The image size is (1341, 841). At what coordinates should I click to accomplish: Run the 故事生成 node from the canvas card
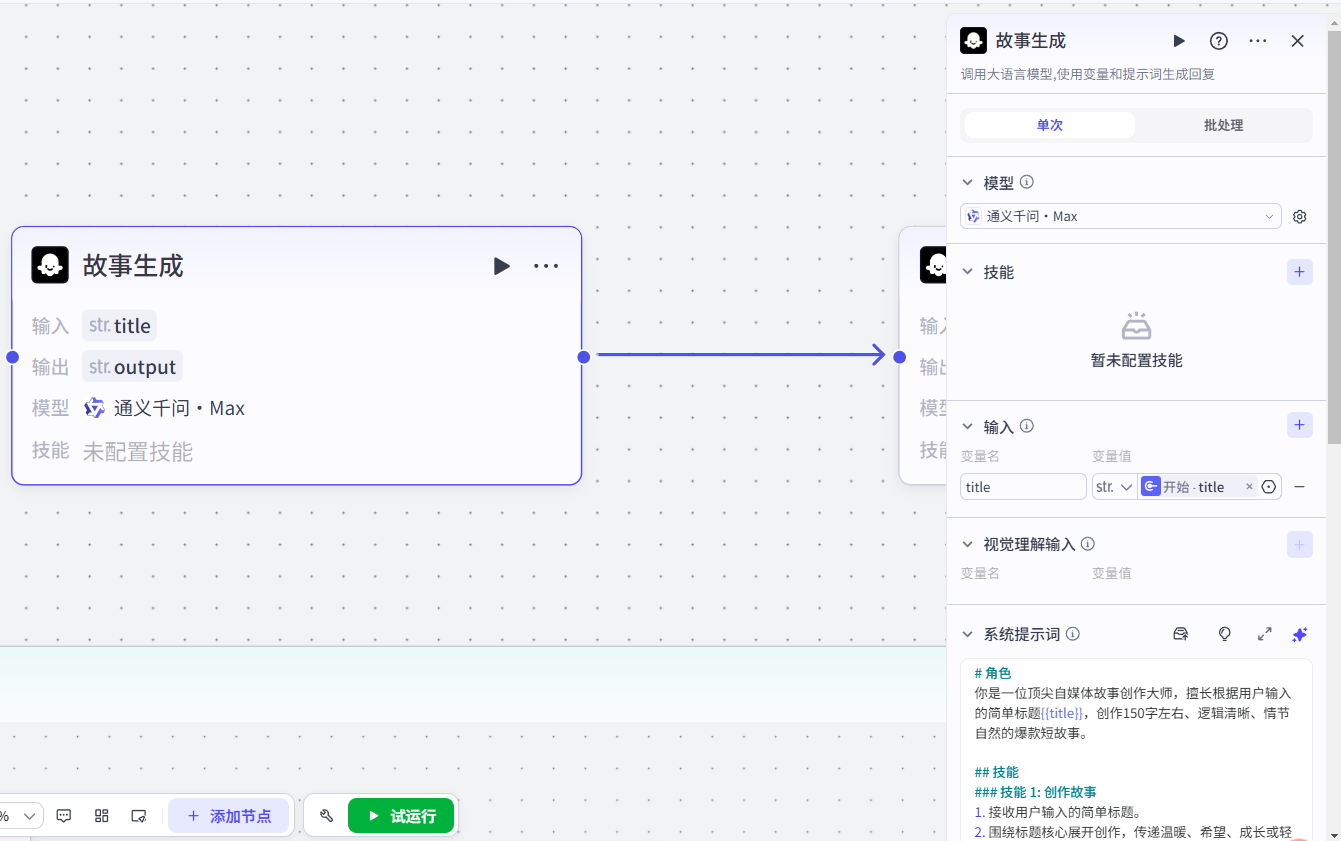pyautogui.click(x=501, y=266)
